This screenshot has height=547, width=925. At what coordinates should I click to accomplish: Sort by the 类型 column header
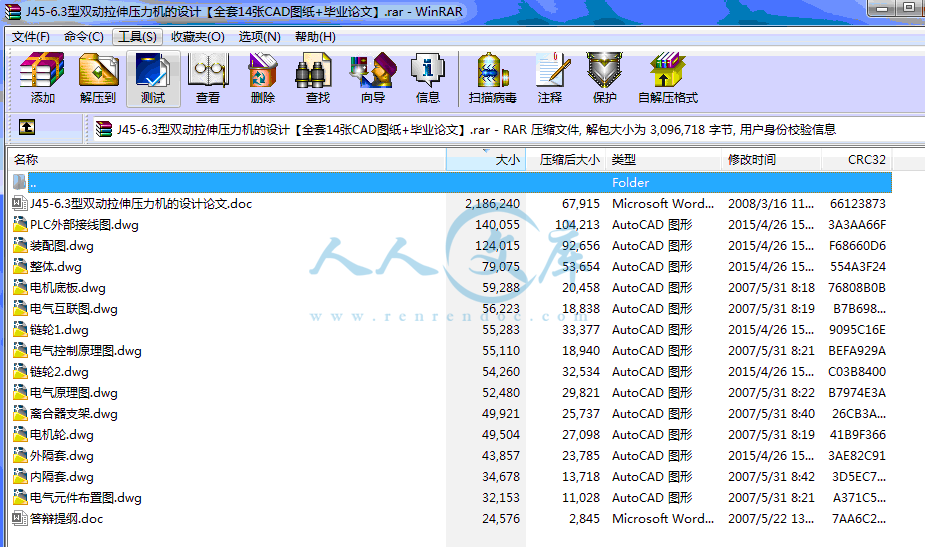pyautogui.click(x=663, y=159)
